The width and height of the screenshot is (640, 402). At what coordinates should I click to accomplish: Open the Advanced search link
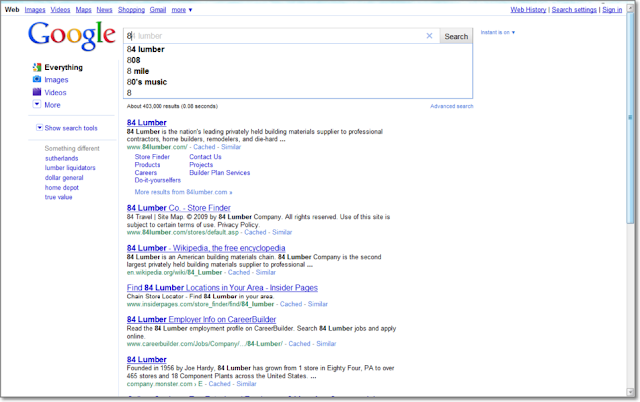(x=451, y=106)
